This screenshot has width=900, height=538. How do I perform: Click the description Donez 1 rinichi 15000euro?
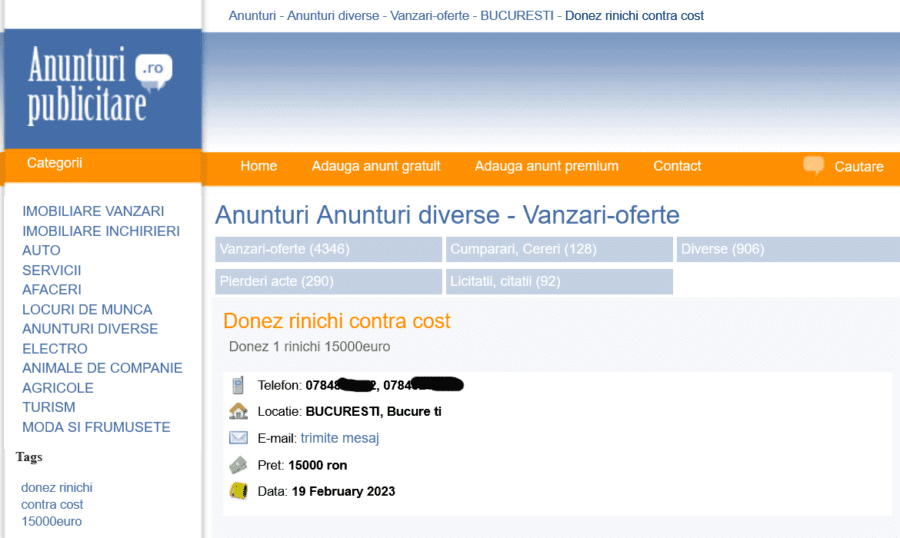coord(309,347)
